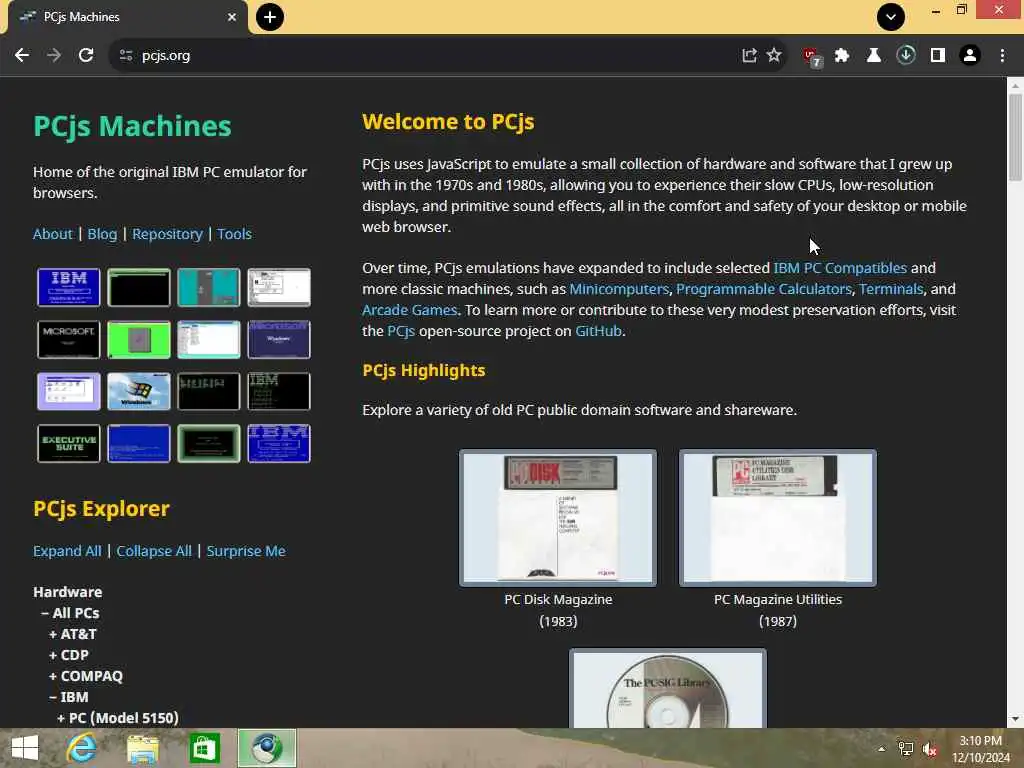Open the Windows Store taskbar icon
1024x768 pixels.
coord(204,748)
